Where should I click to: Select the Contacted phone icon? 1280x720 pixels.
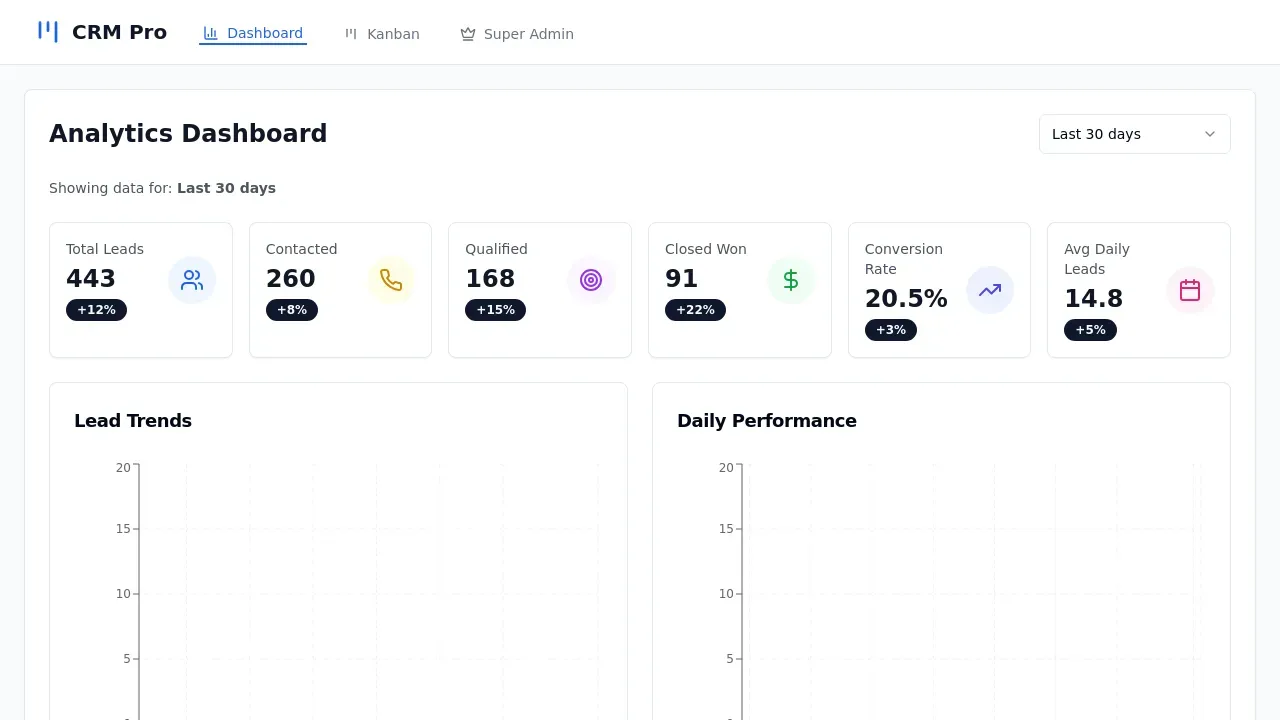391,280
